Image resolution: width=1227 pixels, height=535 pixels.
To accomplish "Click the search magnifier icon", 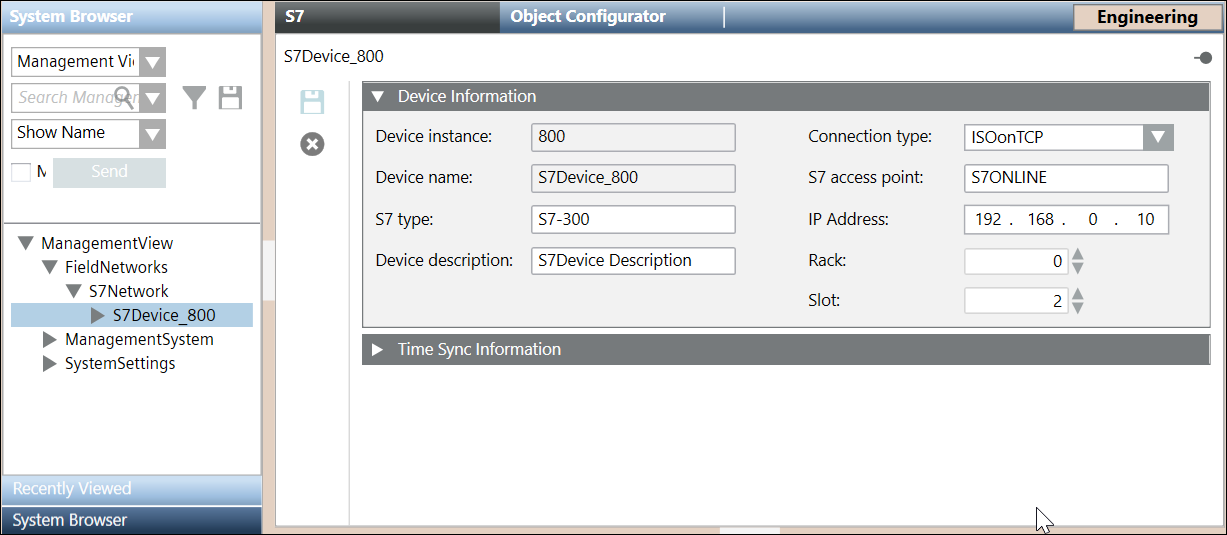I will pos(124,97).
